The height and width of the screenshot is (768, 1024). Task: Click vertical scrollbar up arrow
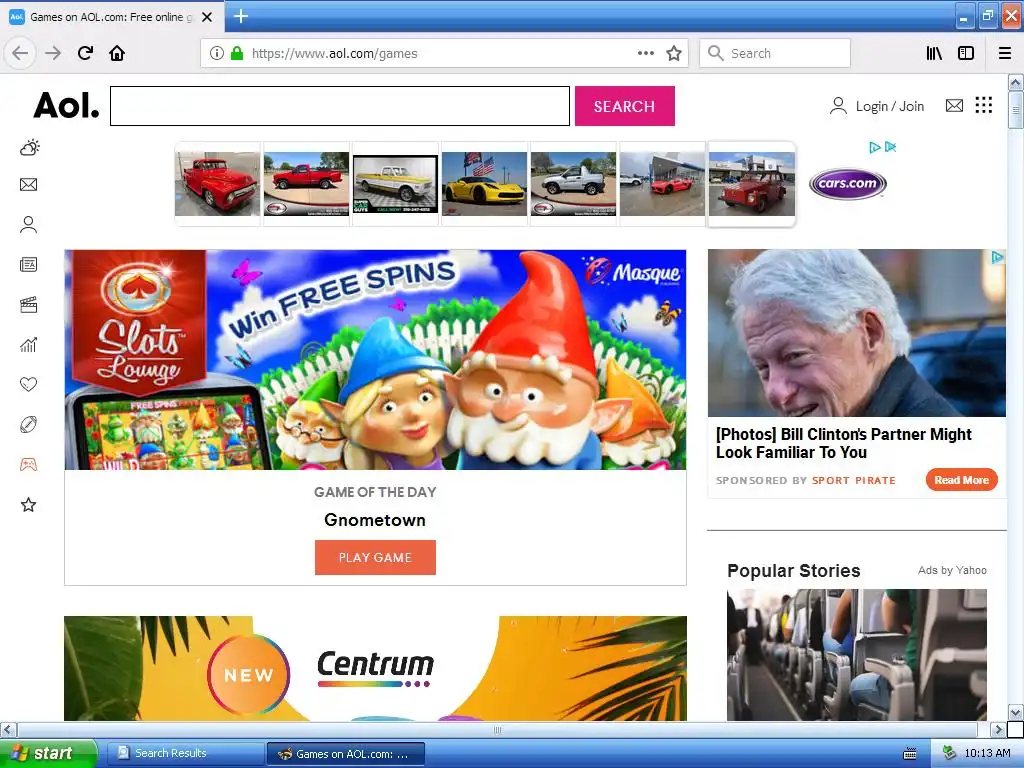[x=1015, y=82]
